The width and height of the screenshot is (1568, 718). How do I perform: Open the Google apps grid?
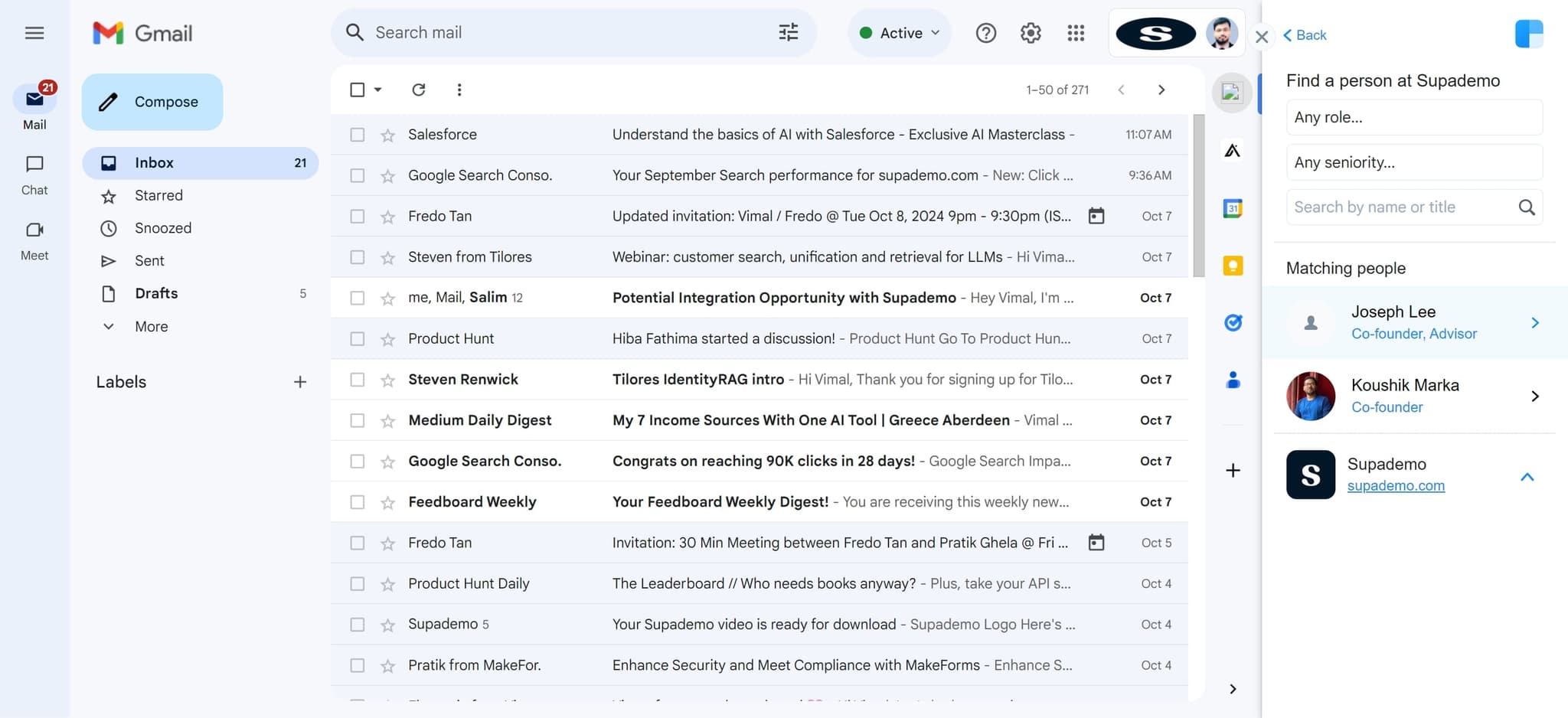(x=1075, y=33)
